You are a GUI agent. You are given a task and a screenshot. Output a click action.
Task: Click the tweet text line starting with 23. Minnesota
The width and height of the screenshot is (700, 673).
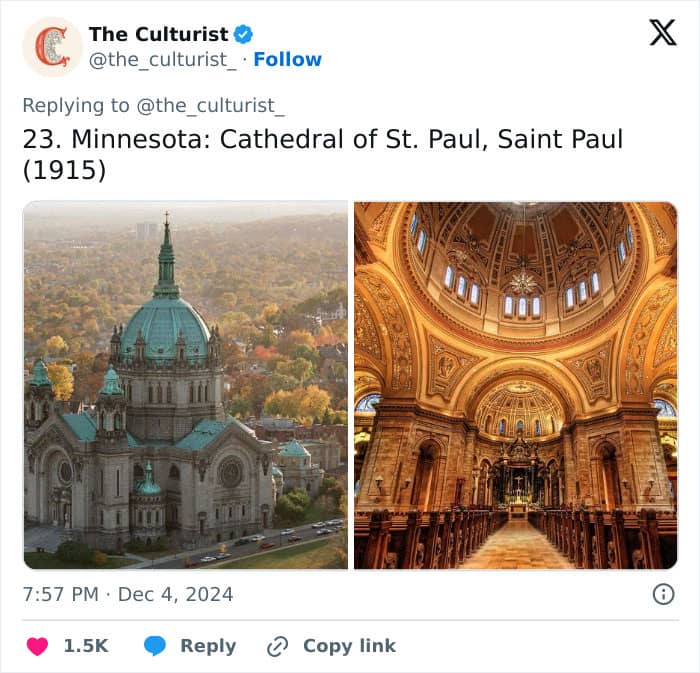click(x=322, y=138)
